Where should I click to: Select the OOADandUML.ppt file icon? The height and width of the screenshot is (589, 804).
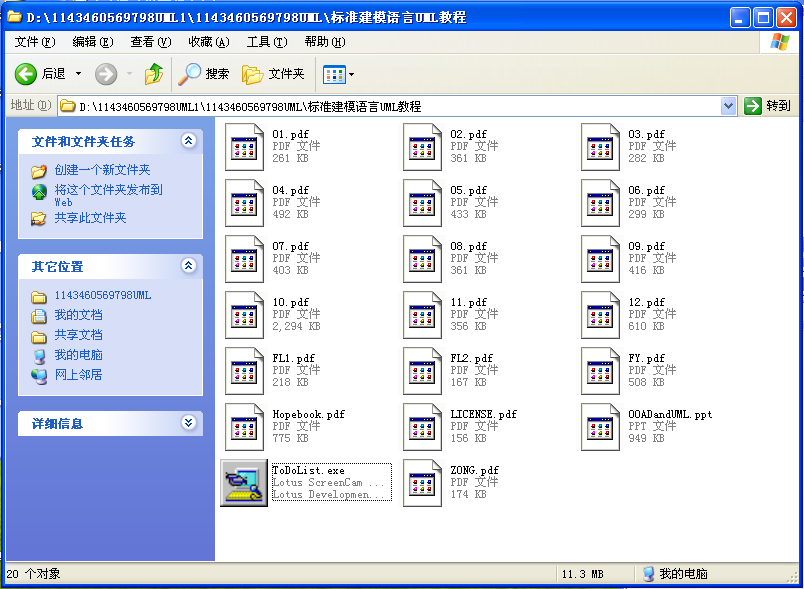[x=600, y=427]
